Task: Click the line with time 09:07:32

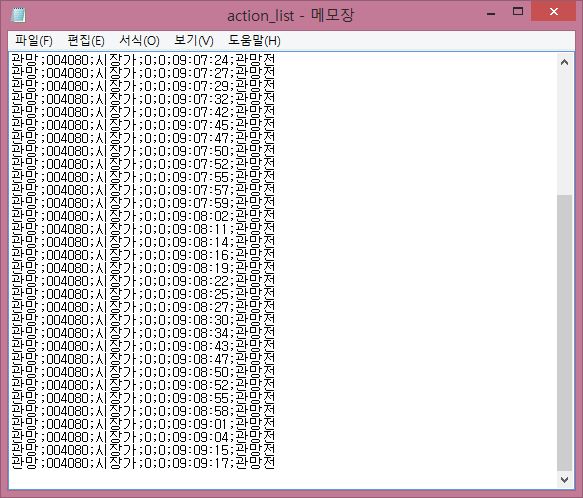Action: (143, 99)
